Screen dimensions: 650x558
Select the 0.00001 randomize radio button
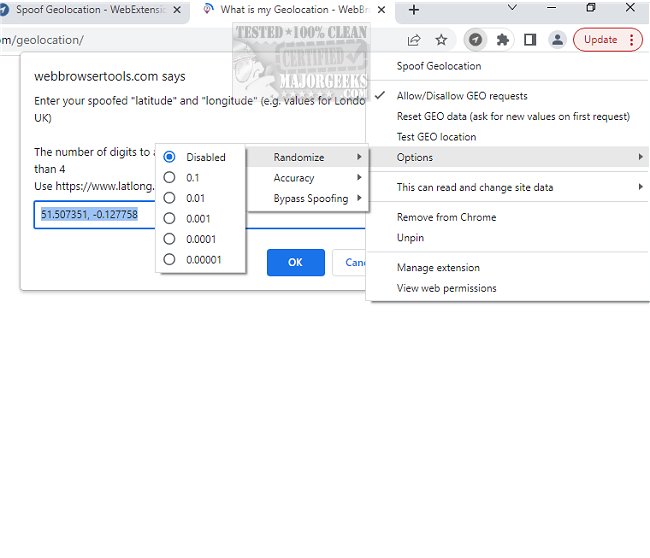pyautogui.click(x=169, y=259)
